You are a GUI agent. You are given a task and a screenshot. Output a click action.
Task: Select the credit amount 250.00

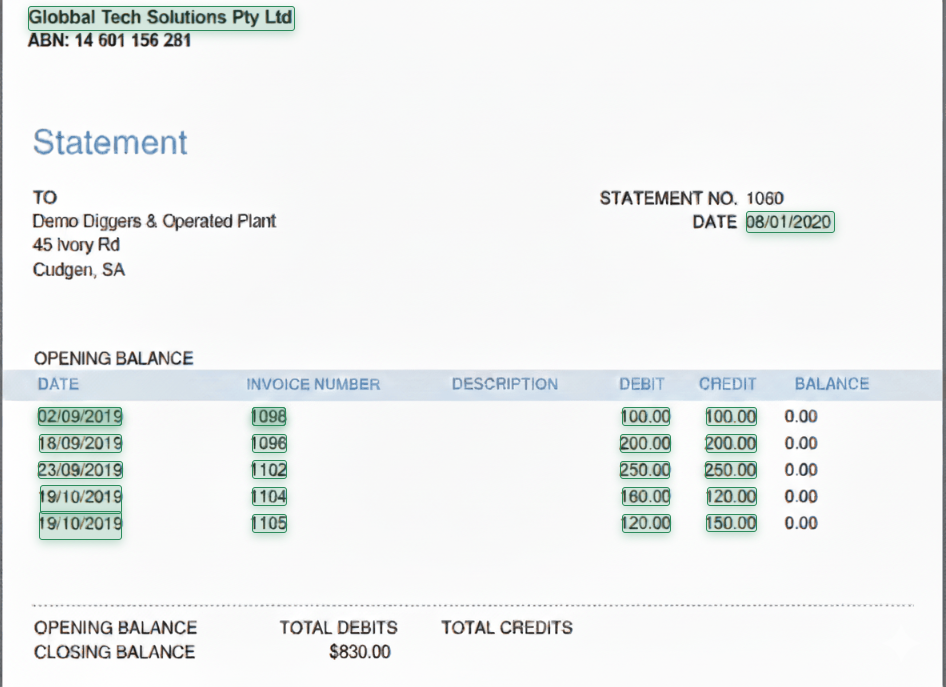(731, 470)
